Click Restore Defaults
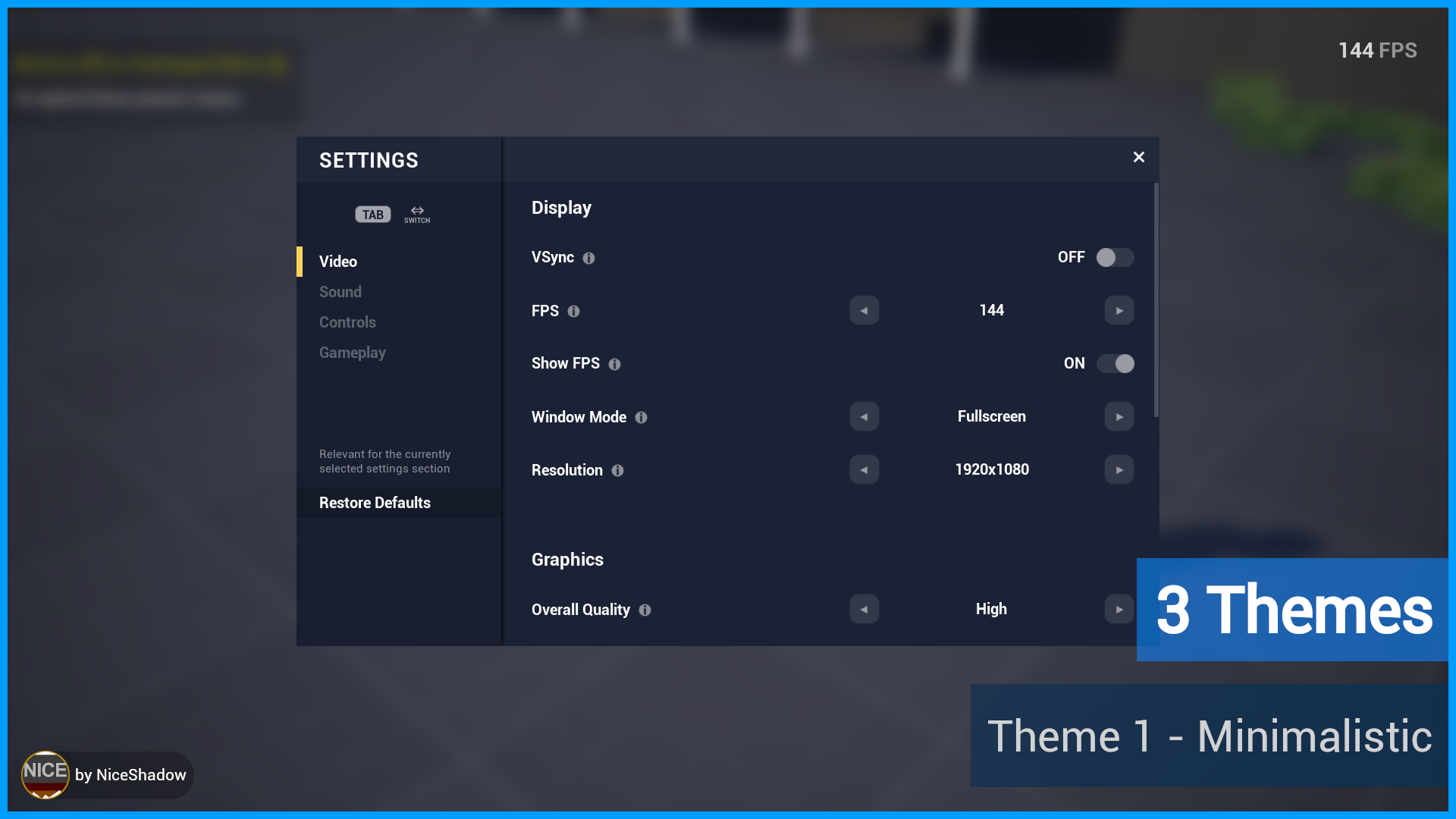The image size is (1456, 819). coord(374,503)
